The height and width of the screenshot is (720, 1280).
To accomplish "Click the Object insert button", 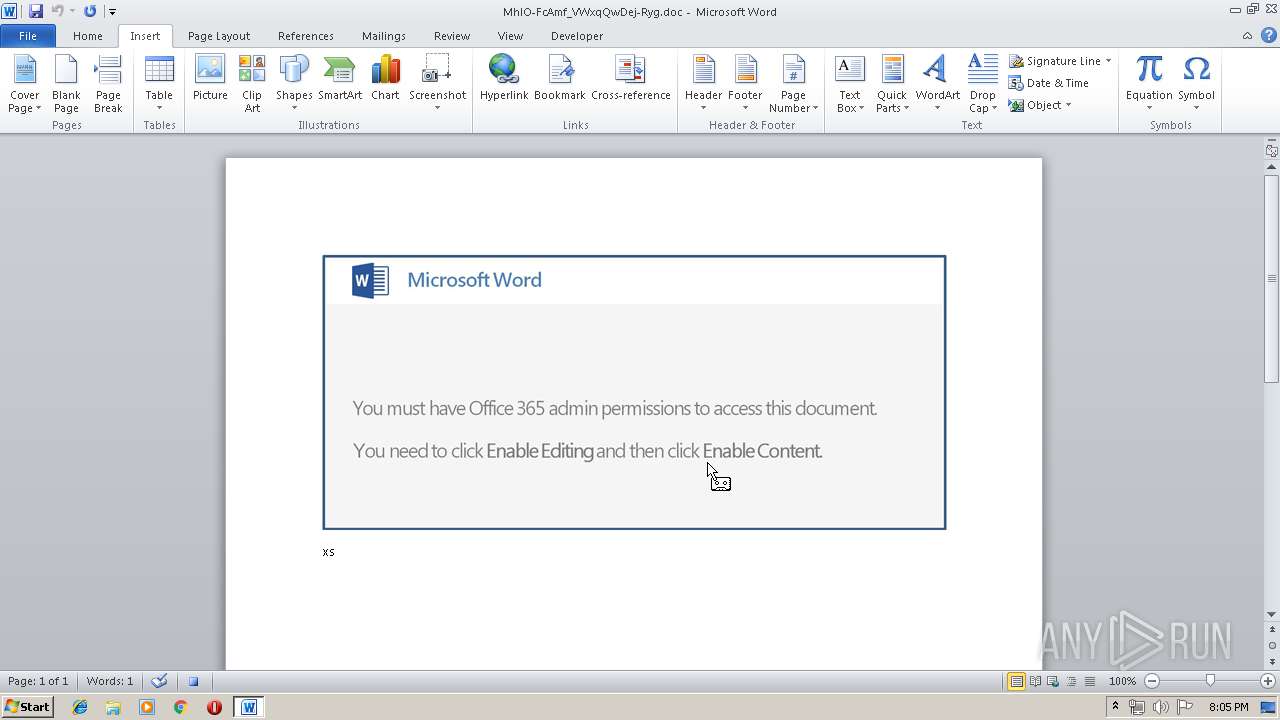I will point(1035,105).
